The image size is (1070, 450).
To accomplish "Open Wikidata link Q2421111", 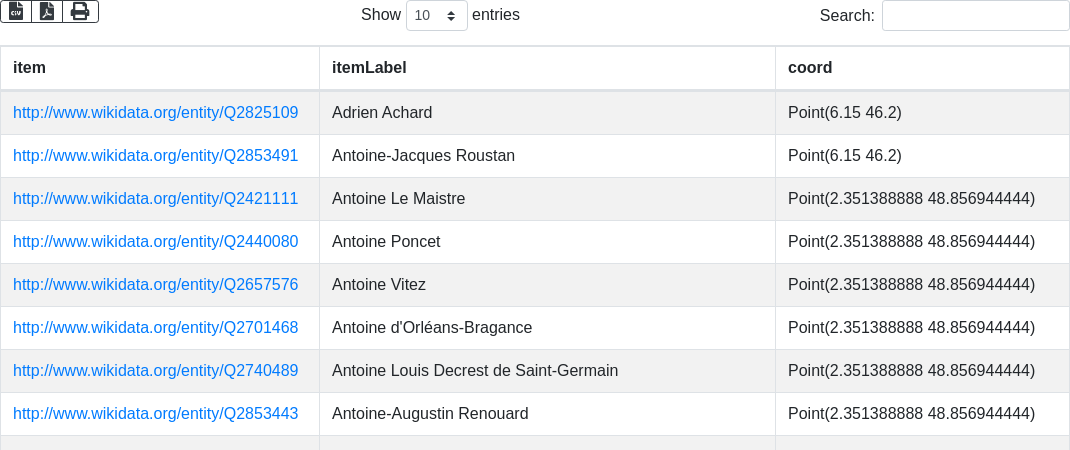I will click(155, 199).
